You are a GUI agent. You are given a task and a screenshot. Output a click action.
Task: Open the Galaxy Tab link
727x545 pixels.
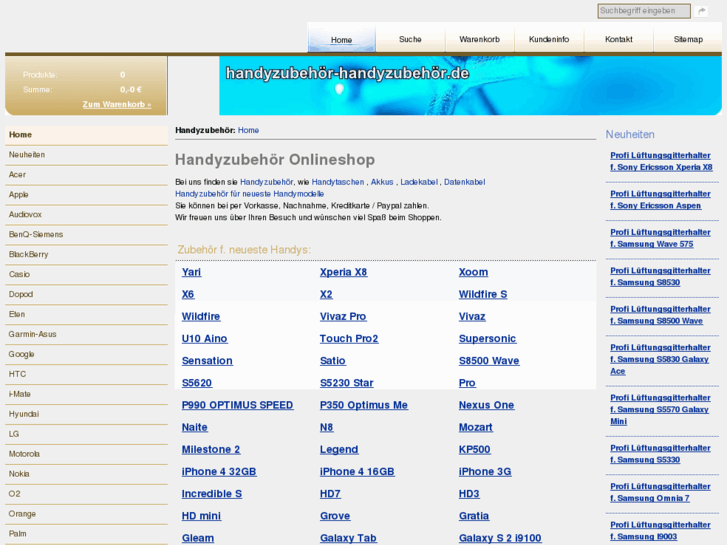(348, 539)
